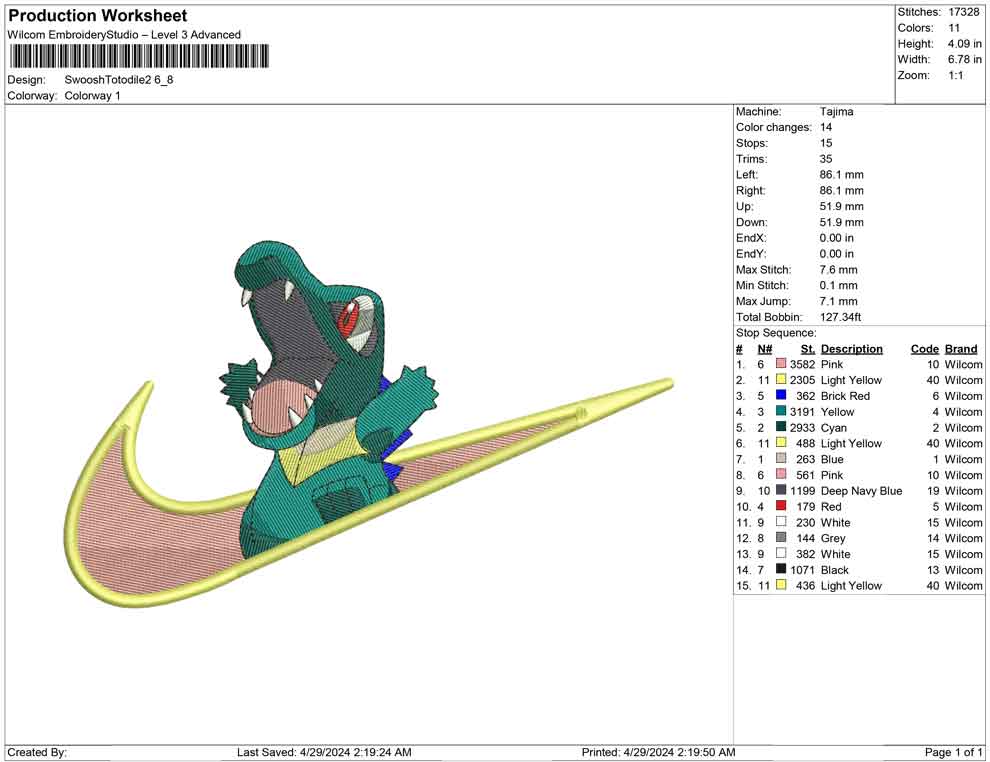Screen dimensions: 990x762
Task: Choose the Grey swatch with 144 stitches
Action: point(781,537)
